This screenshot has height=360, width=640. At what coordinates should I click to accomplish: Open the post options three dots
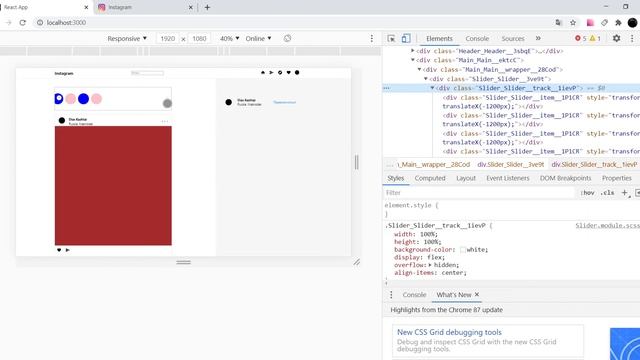(x=164, y=121)
